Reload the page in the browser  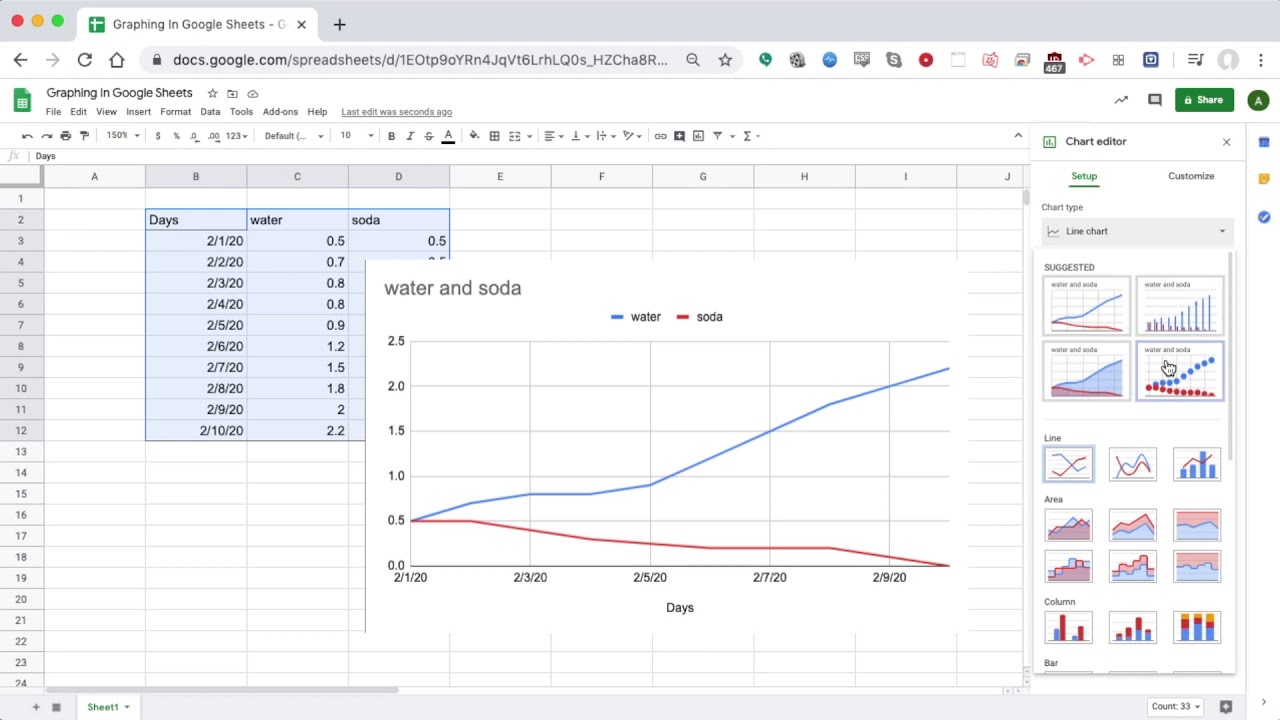[85, 60]
